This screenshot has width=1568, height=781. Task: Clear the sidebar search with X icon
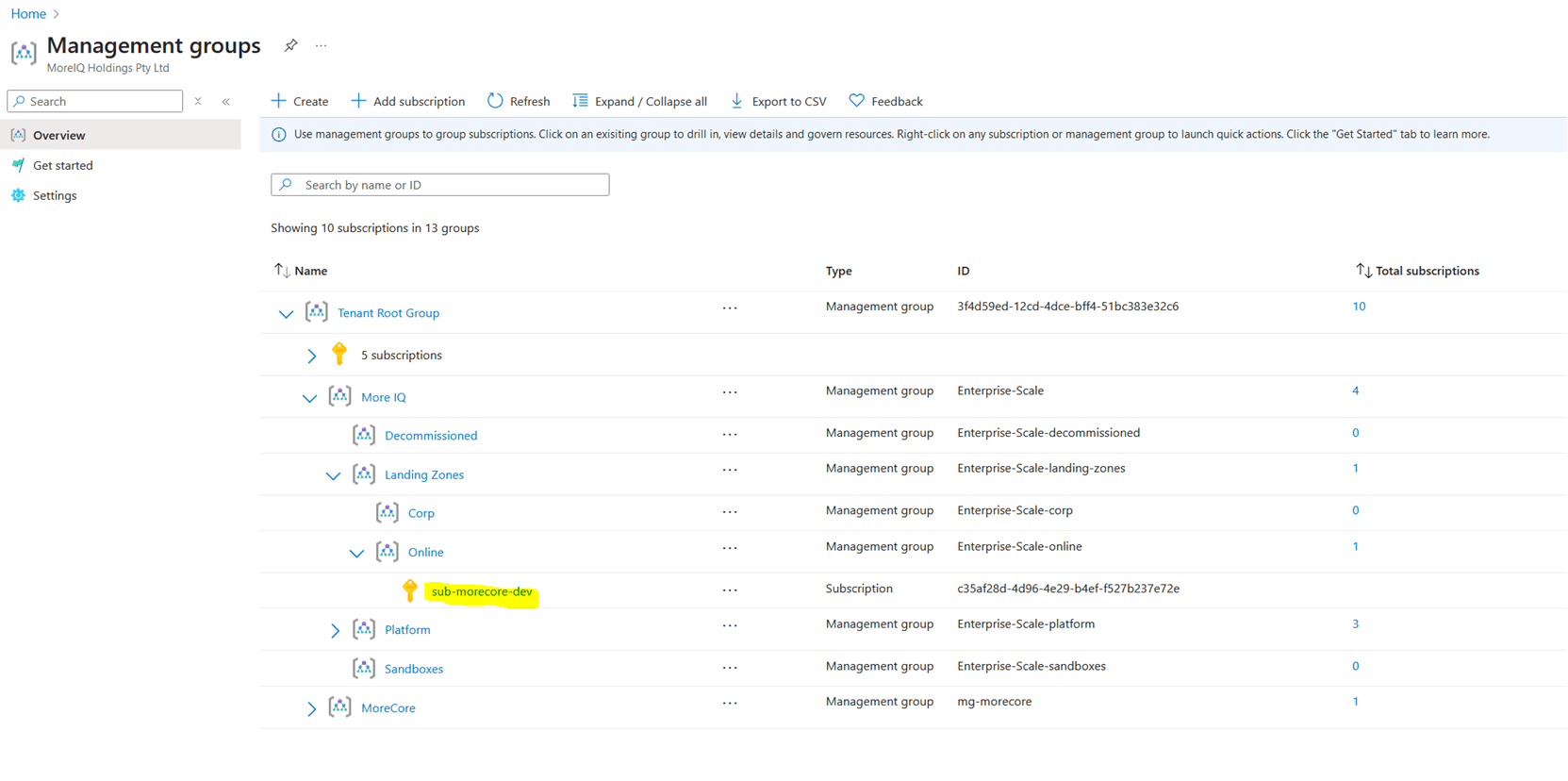(198, 101)
